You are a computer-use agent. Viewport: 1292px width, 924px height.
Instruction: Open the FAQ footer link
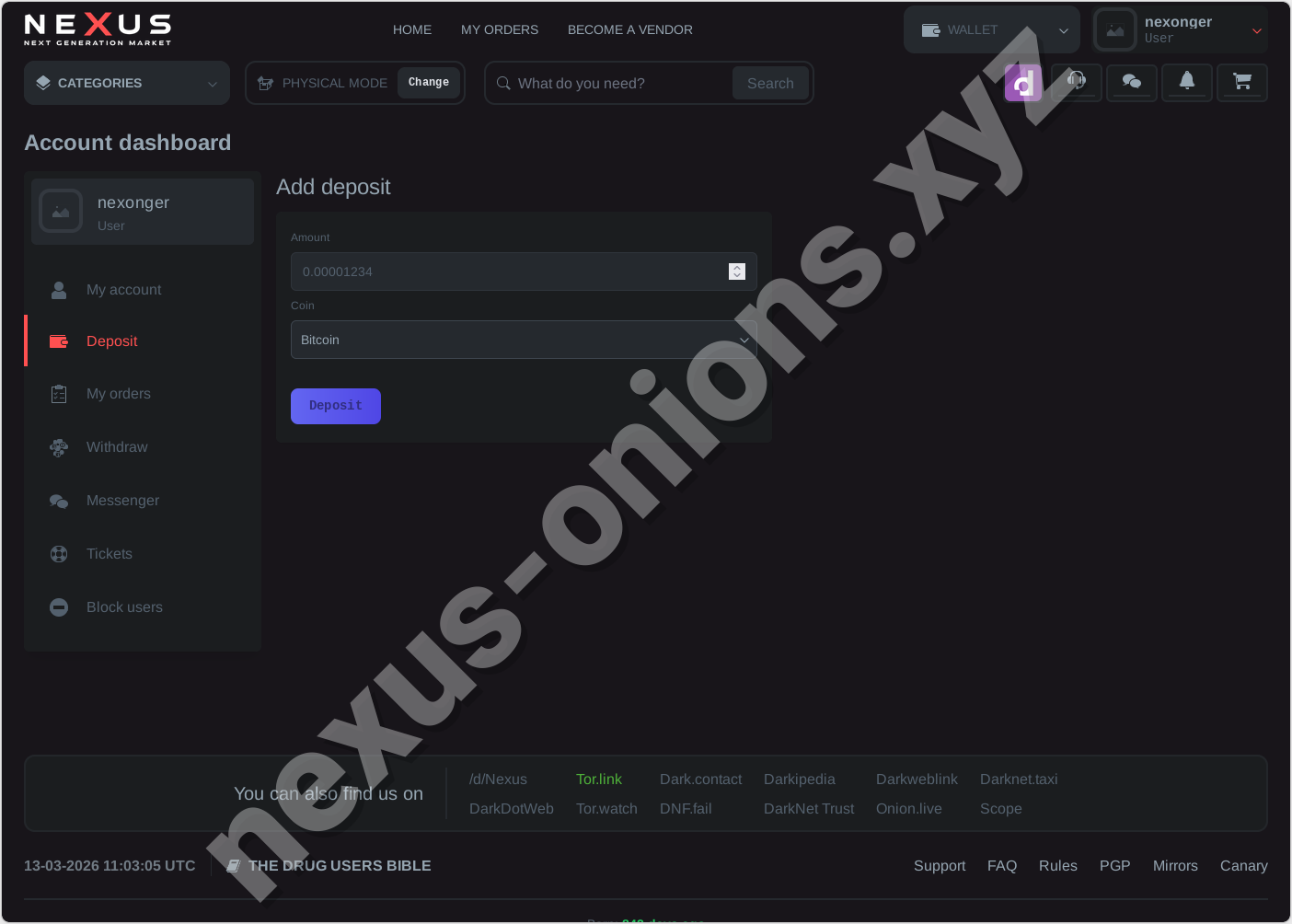(x=1002, y=866)
